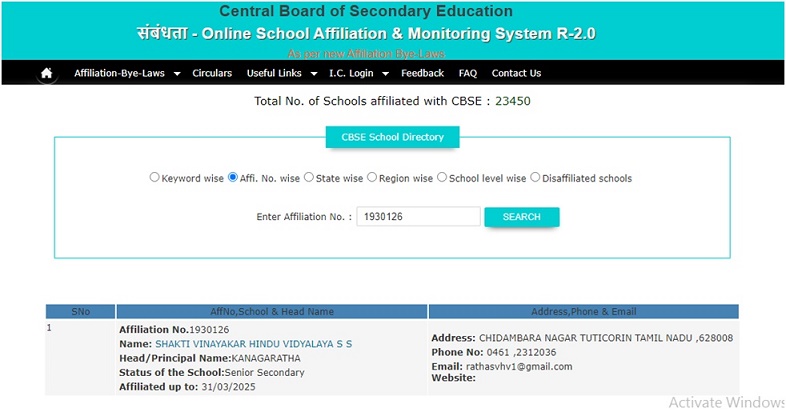Open the Circulars menu item
The image size is (786, 416).
tap(212, 73)
